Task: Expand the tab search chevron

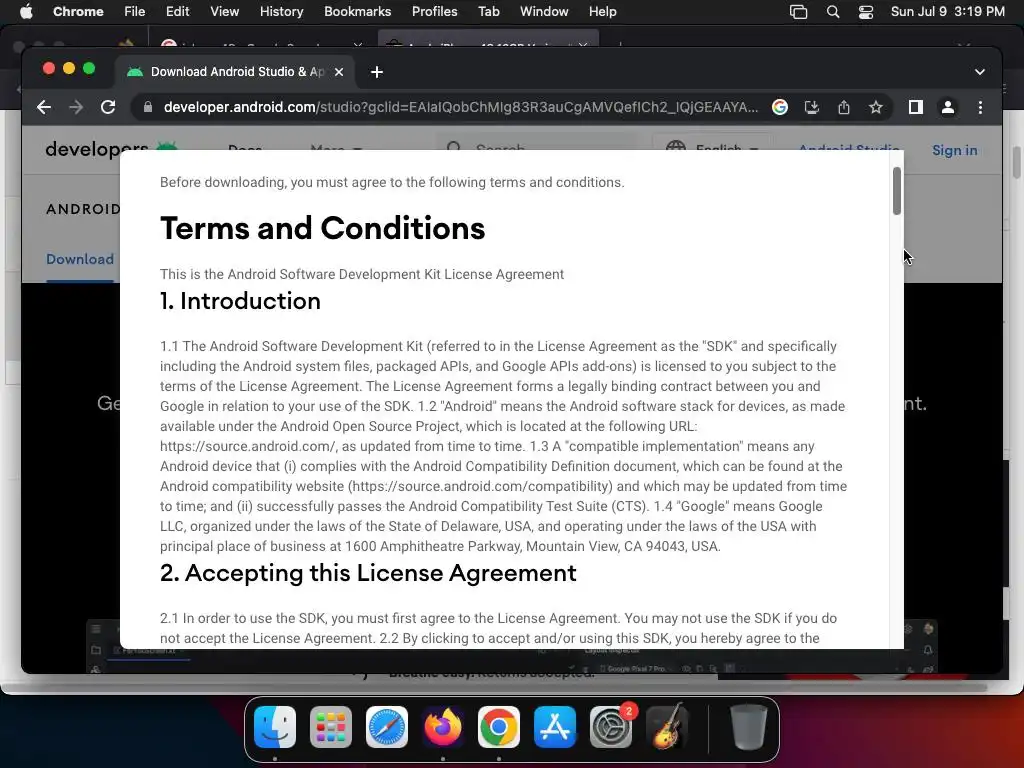Action: point(980,72)
